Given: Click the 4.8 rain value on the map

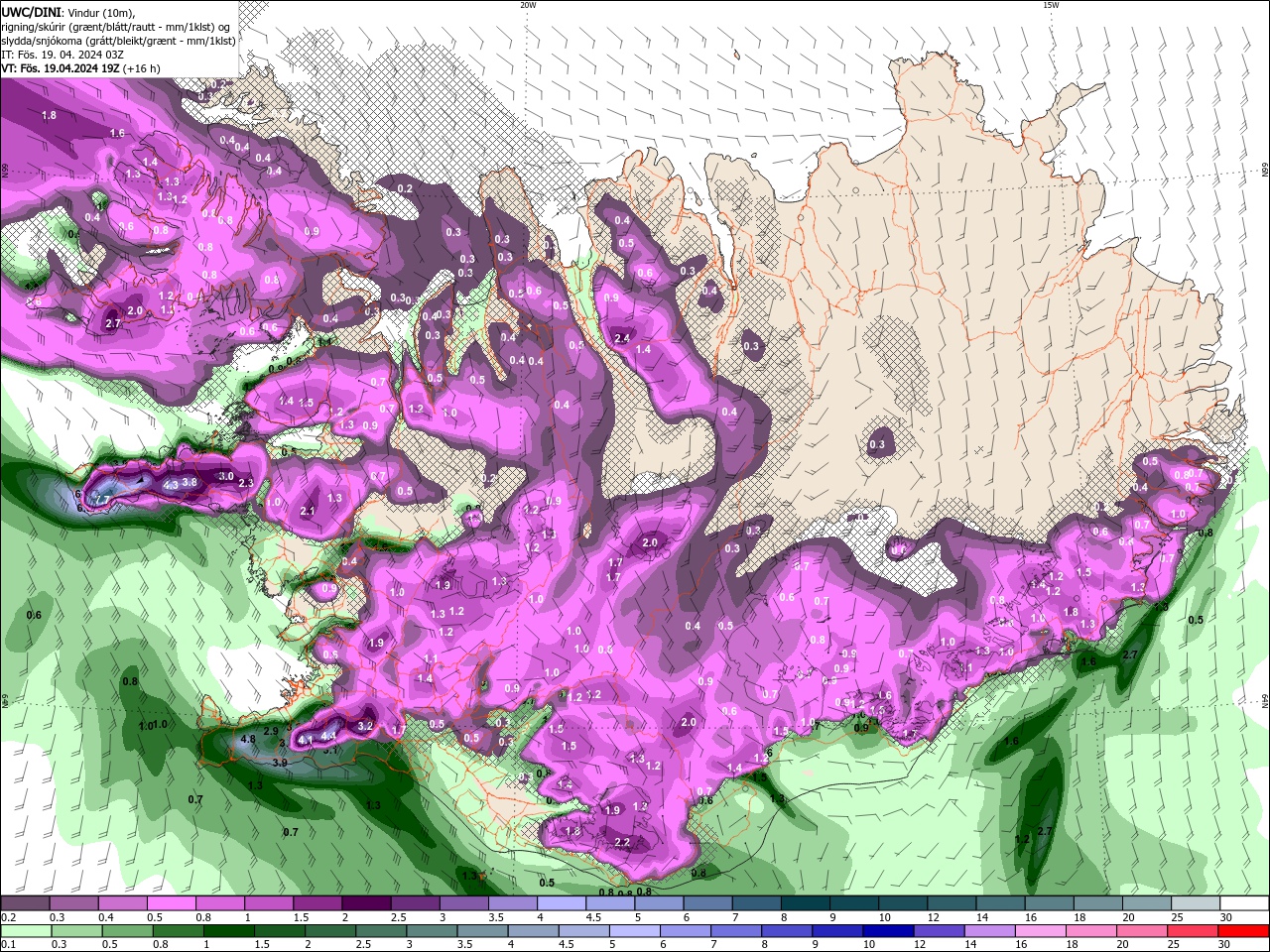Looking at the screenshot, I should tap(248, 739).
